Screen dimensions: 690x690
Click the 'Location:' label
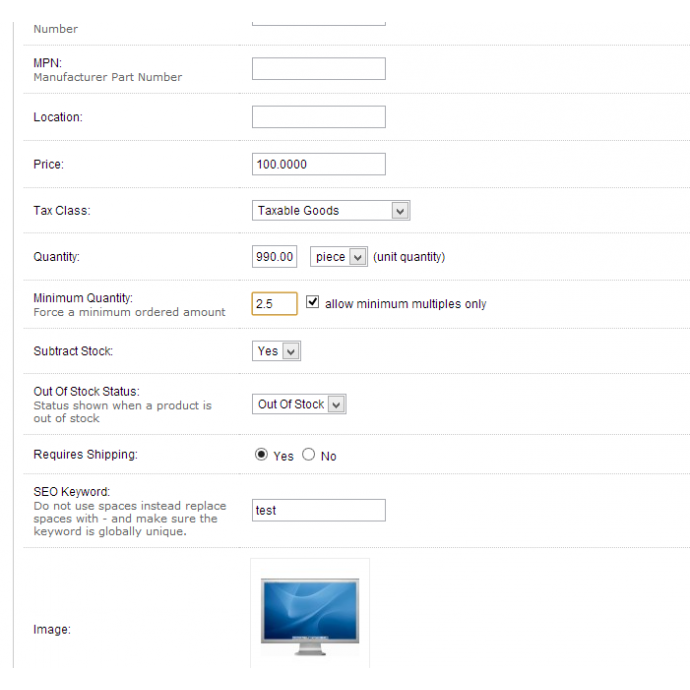click(58, 117)
